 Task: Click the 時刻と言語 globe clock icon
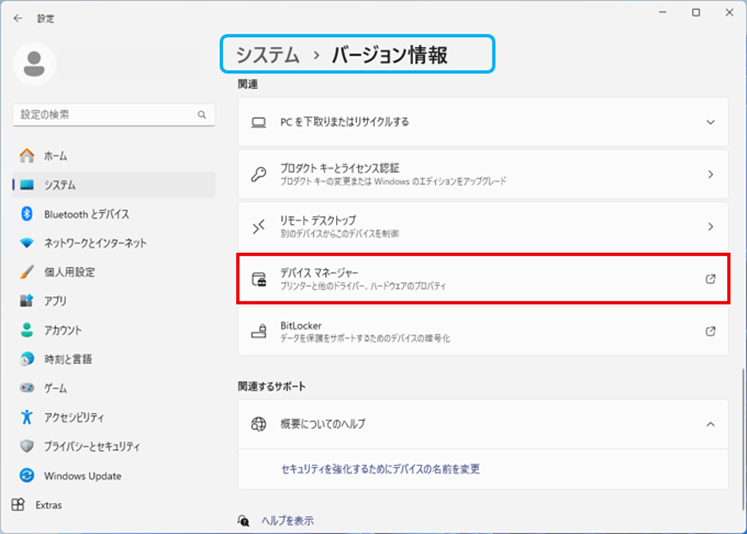(27, 359)
